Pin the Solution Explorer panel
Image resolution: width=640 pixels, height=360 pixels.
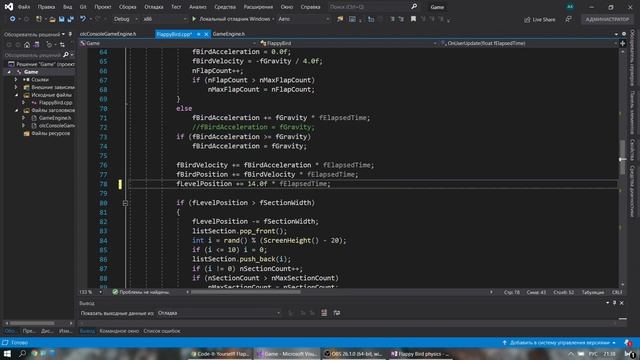click(x=70, y=34)
